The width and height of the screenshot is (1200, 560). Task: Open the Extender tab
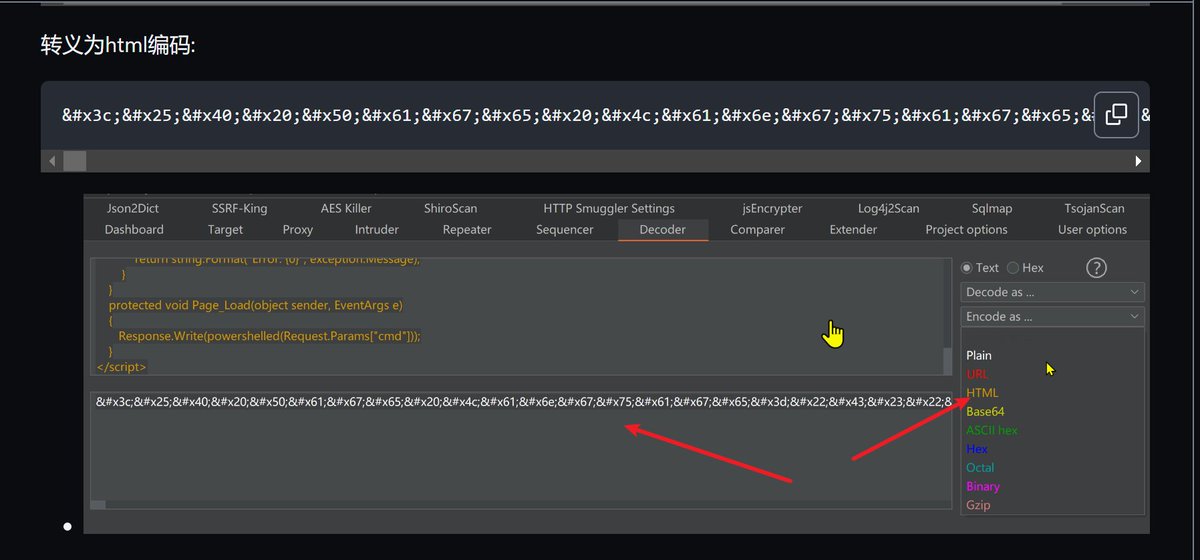point(853,229)
